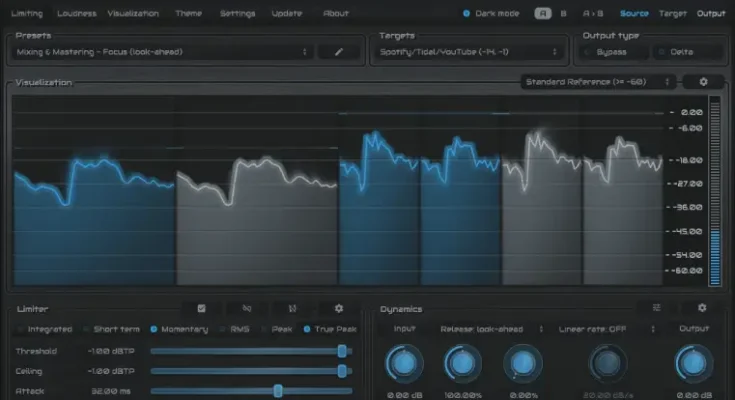Toggle the Dark mode switch
The height and width of the screenshot is (400, 735).
(x=467, y=14)
